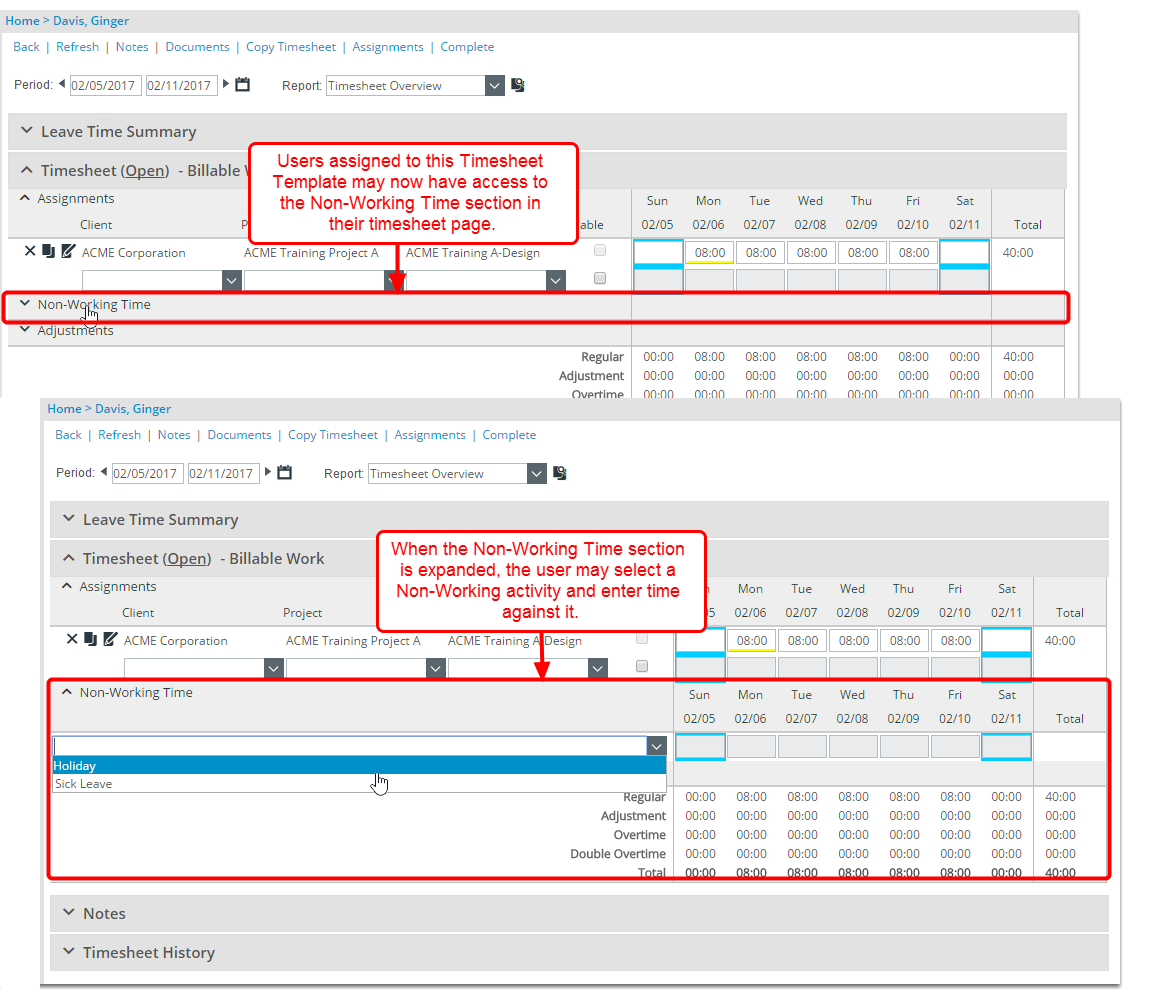Select Holiday from activity list

359,766
